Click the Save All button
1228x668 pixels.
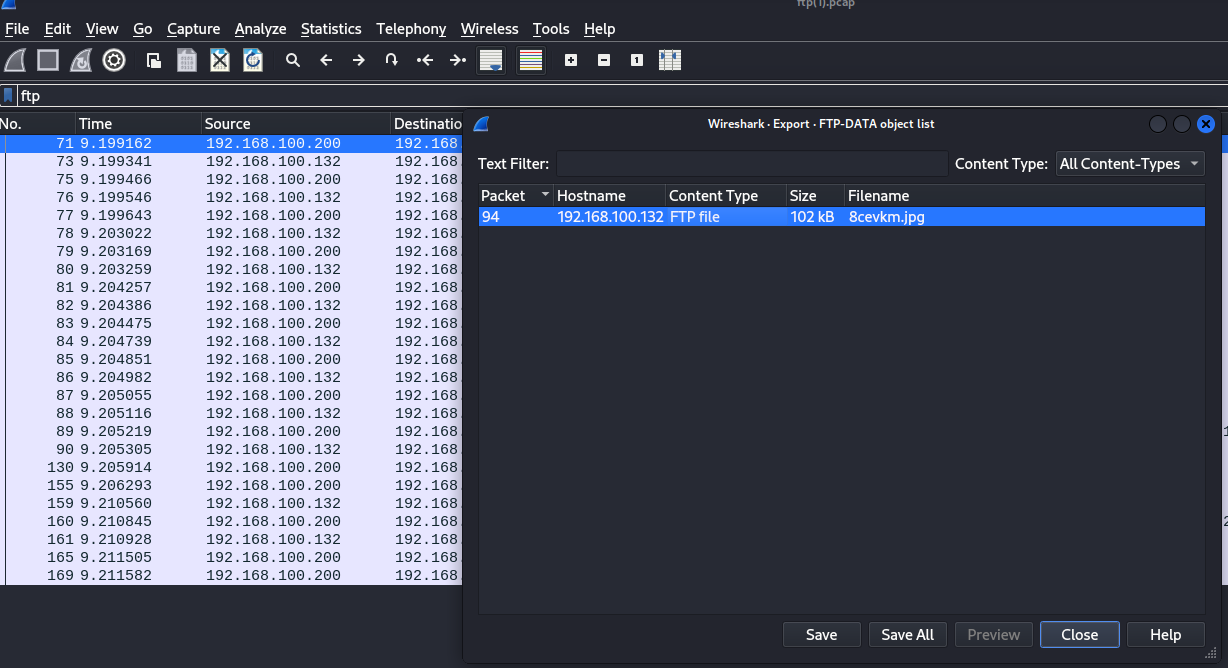(x=908, y=635)
